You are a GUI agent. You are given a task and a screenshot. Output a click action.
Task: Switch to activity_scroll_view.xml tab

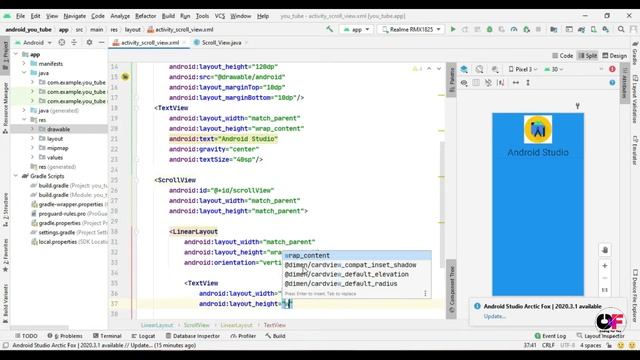point(149,42)
